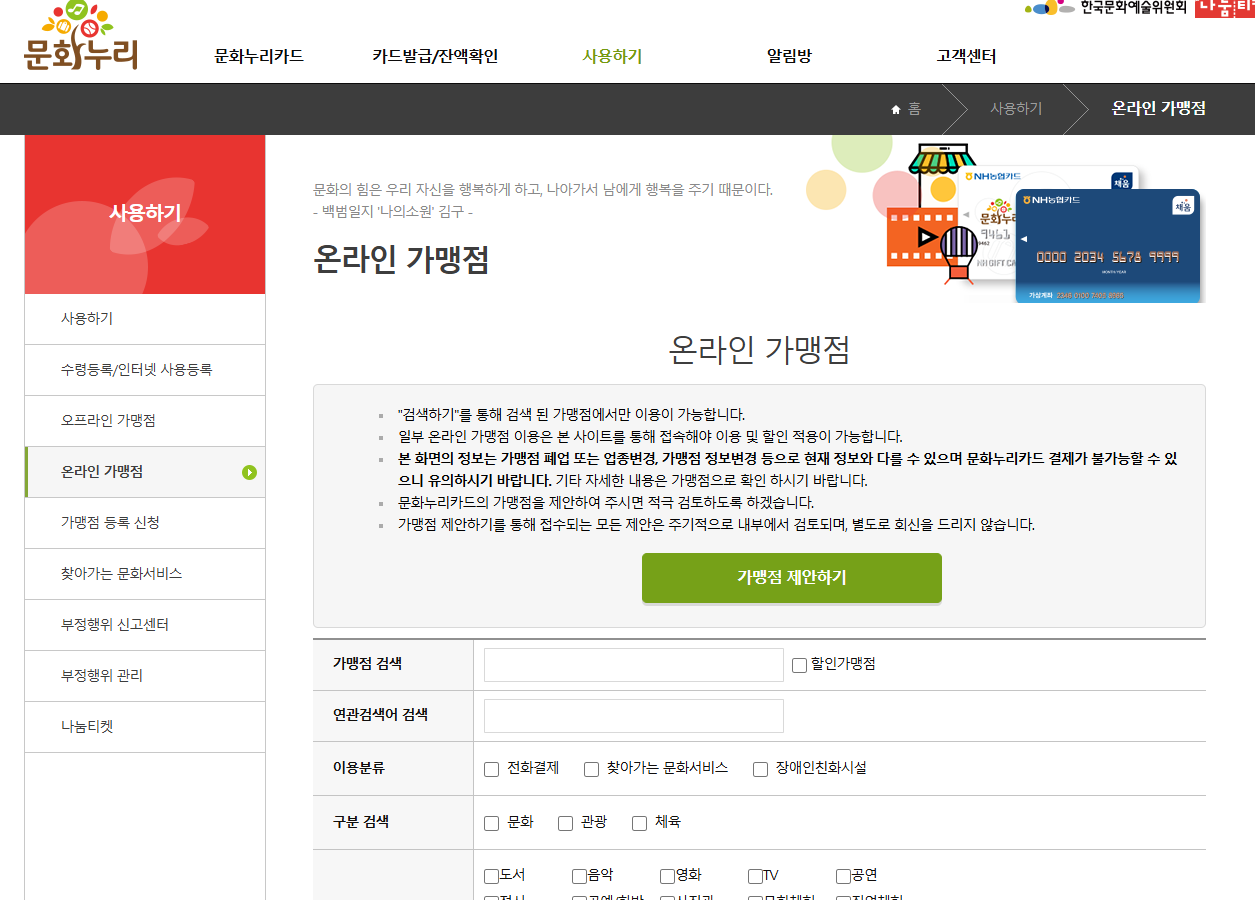Click the 가맹점 제안하기 button
Image resolution: width=1255 pixels, height=900 pixels.
click(791, 578)
